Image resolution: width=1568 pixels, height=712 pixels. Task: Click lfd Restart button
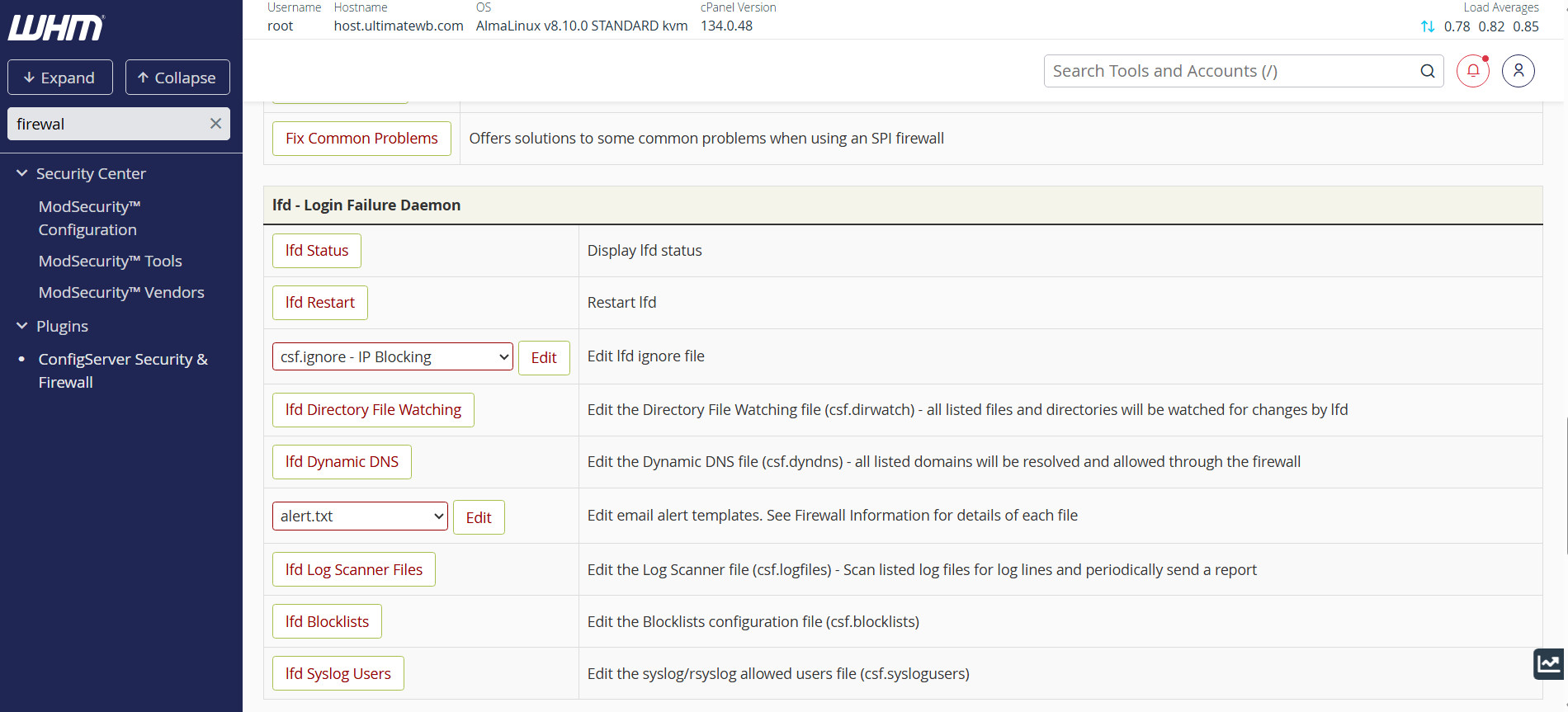coord(320,303)
